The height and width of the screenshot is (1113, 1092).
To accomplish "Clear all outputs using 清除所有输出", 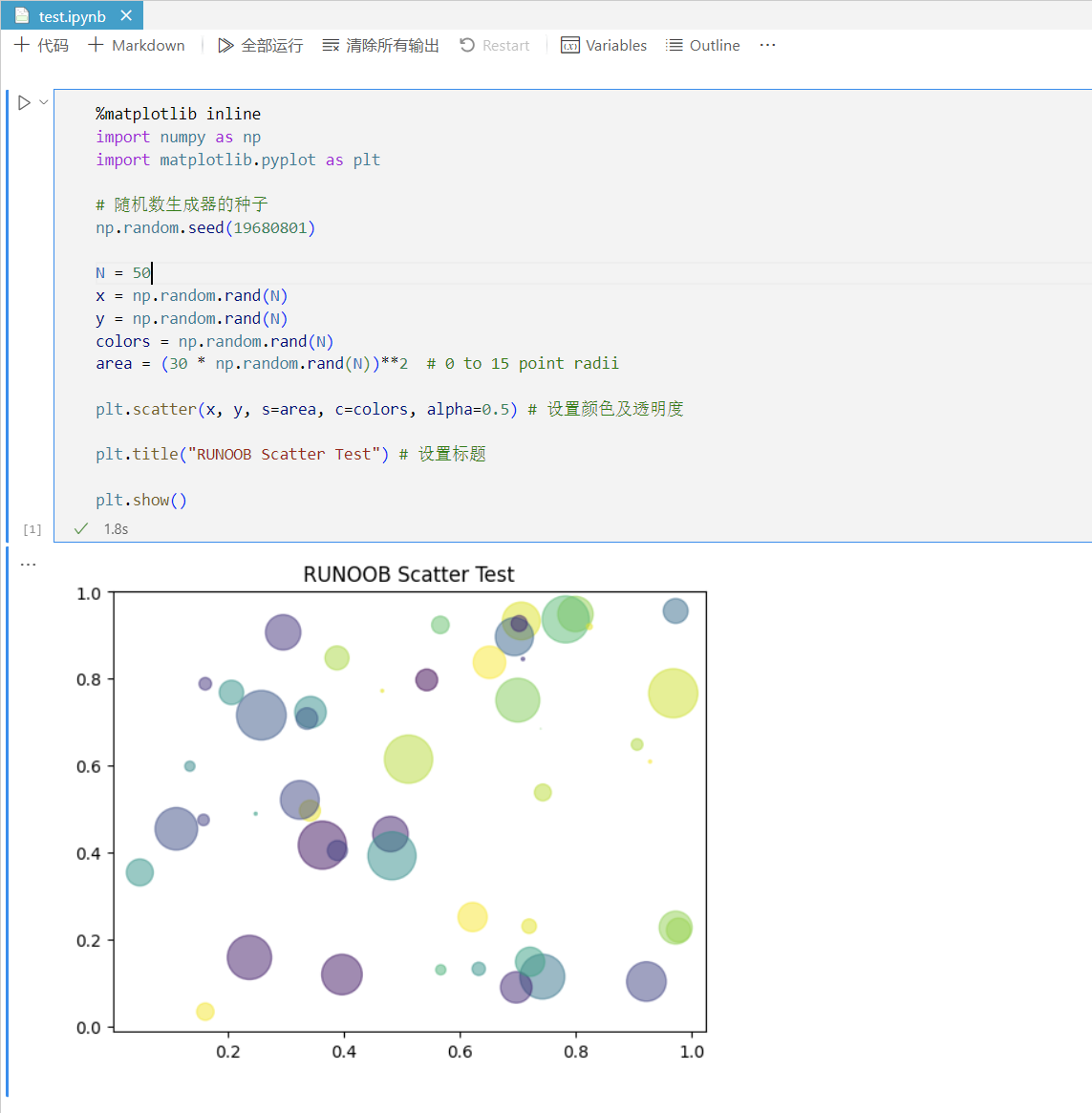I will pos(380,45).
